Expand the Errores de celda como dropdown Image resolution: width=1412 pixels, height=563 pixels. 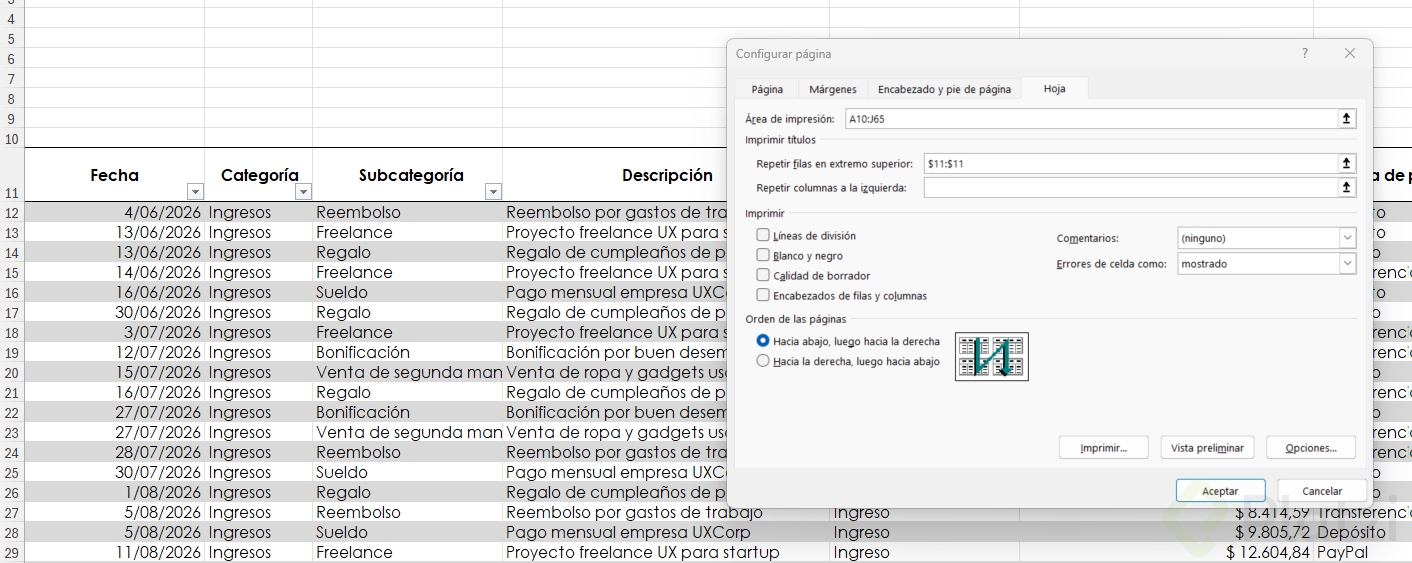tap(1347, 264)
